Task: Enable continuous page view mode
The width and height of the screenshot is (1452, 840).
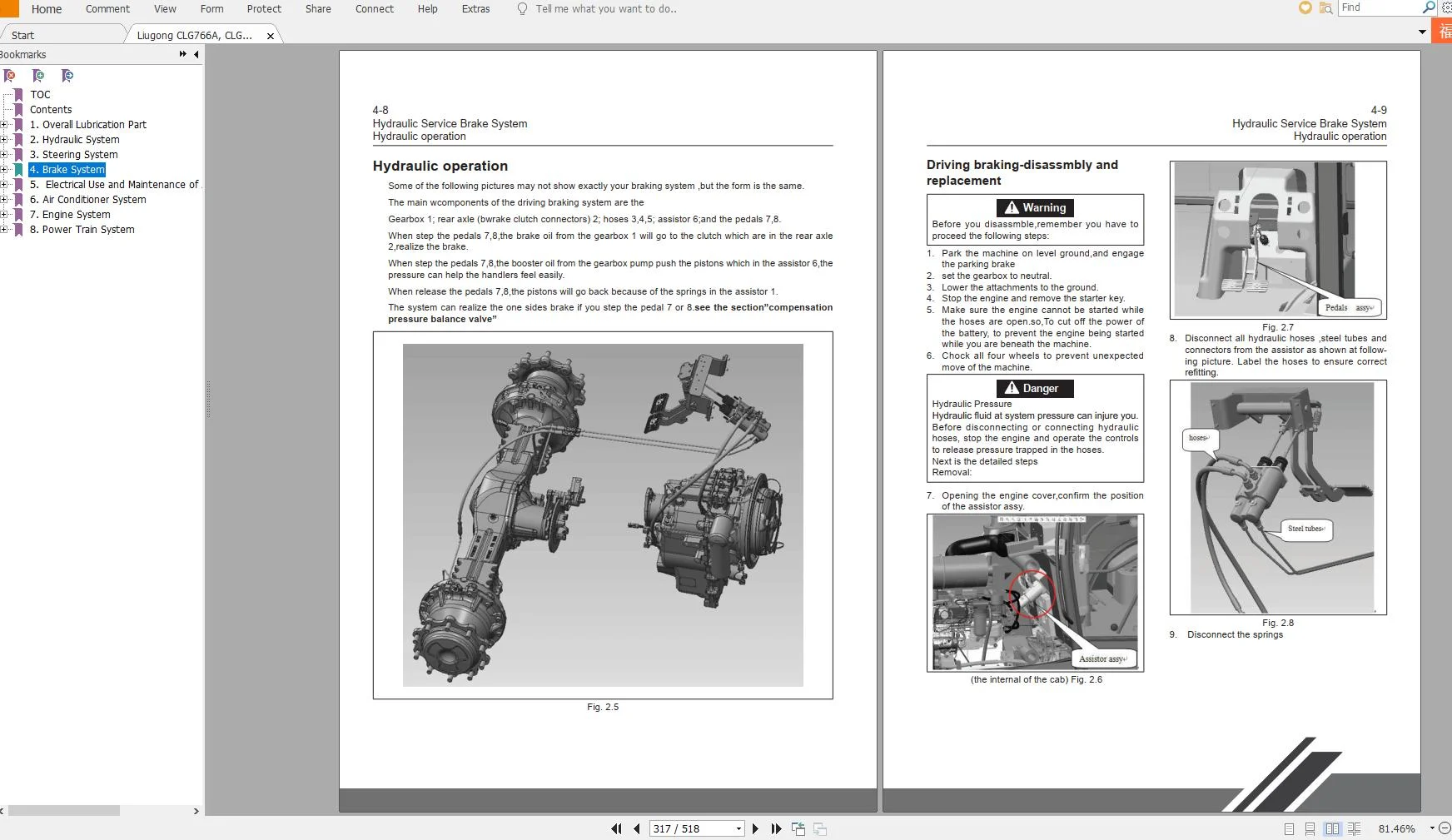Action: pos(1310,828)
